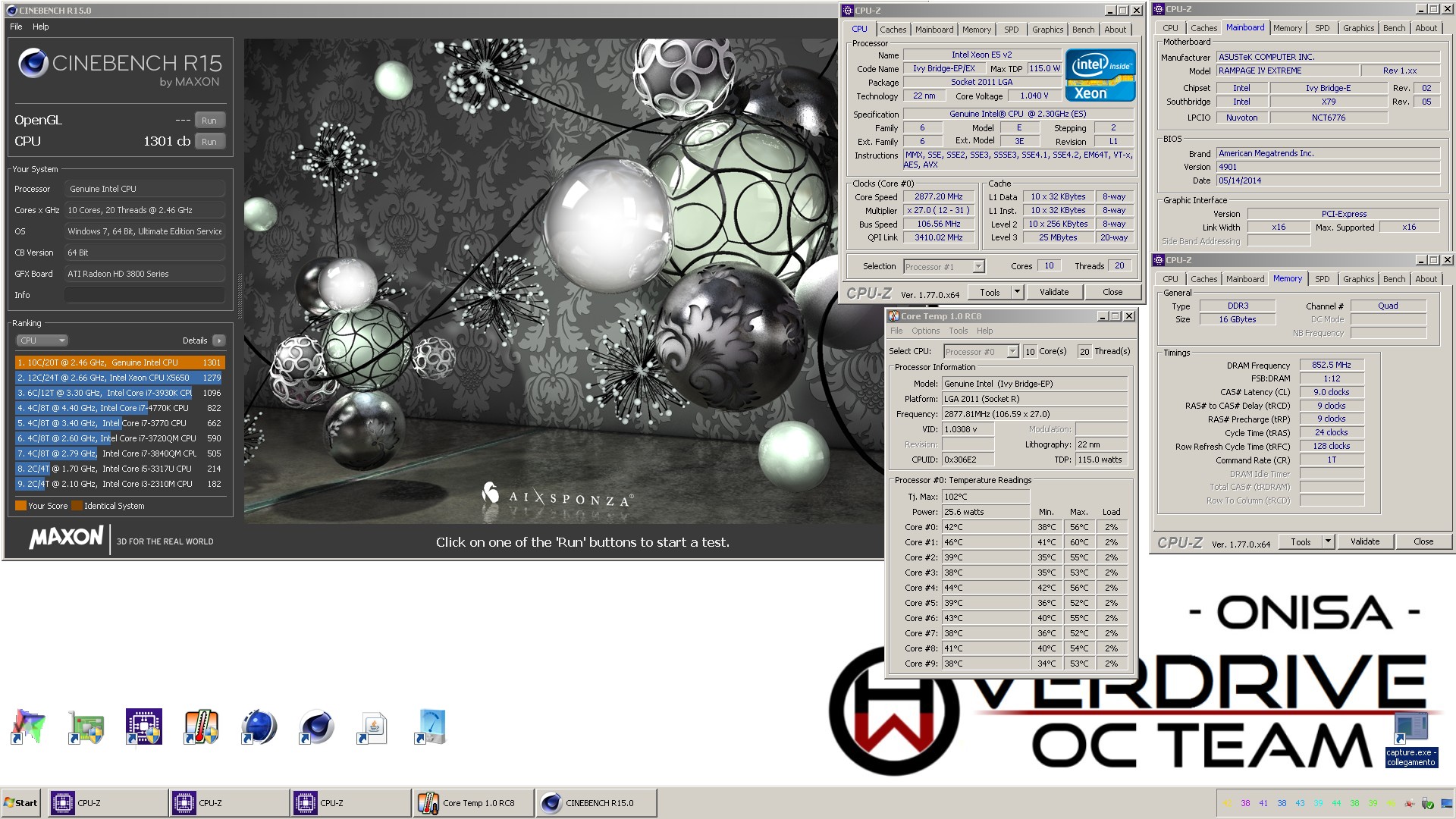Click the 1301 cb CPU score
The height and width of the screenshot is (819, 1456).
[x=167, y=141]
